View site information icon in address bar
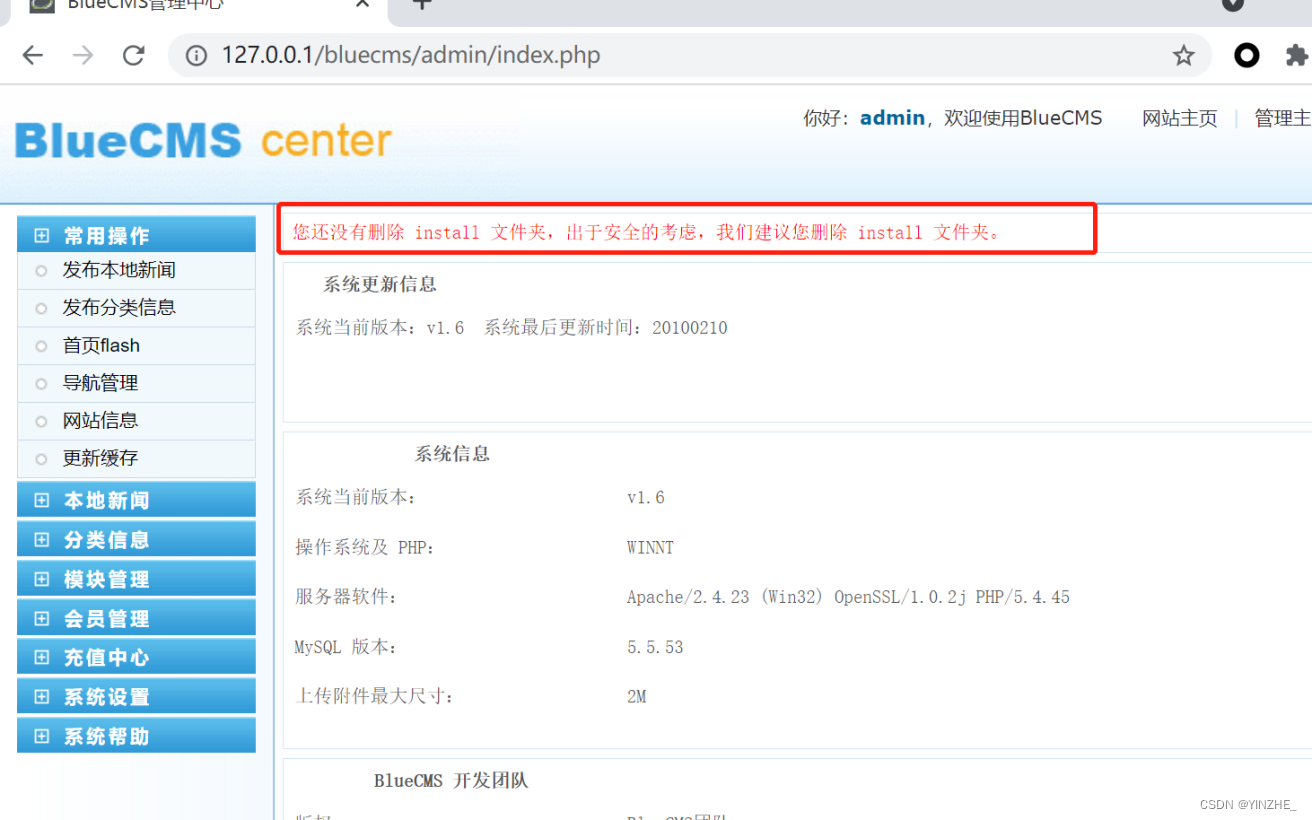The height and width of the screenshot is (820, 1312). pyautogui.click(x=197, y=55)
